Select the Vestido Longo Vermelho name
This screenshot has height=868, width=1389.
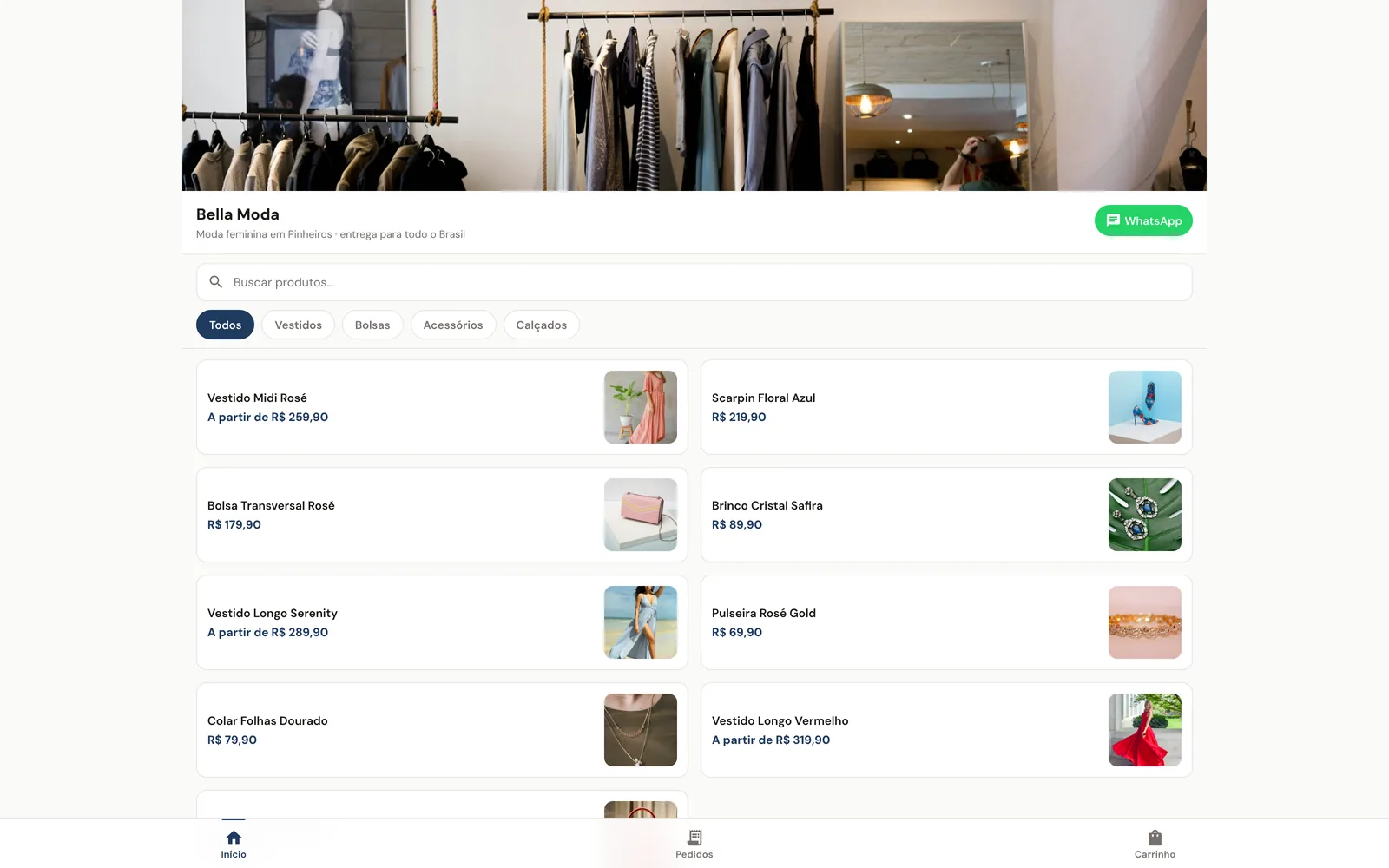[x=780, y=720]
